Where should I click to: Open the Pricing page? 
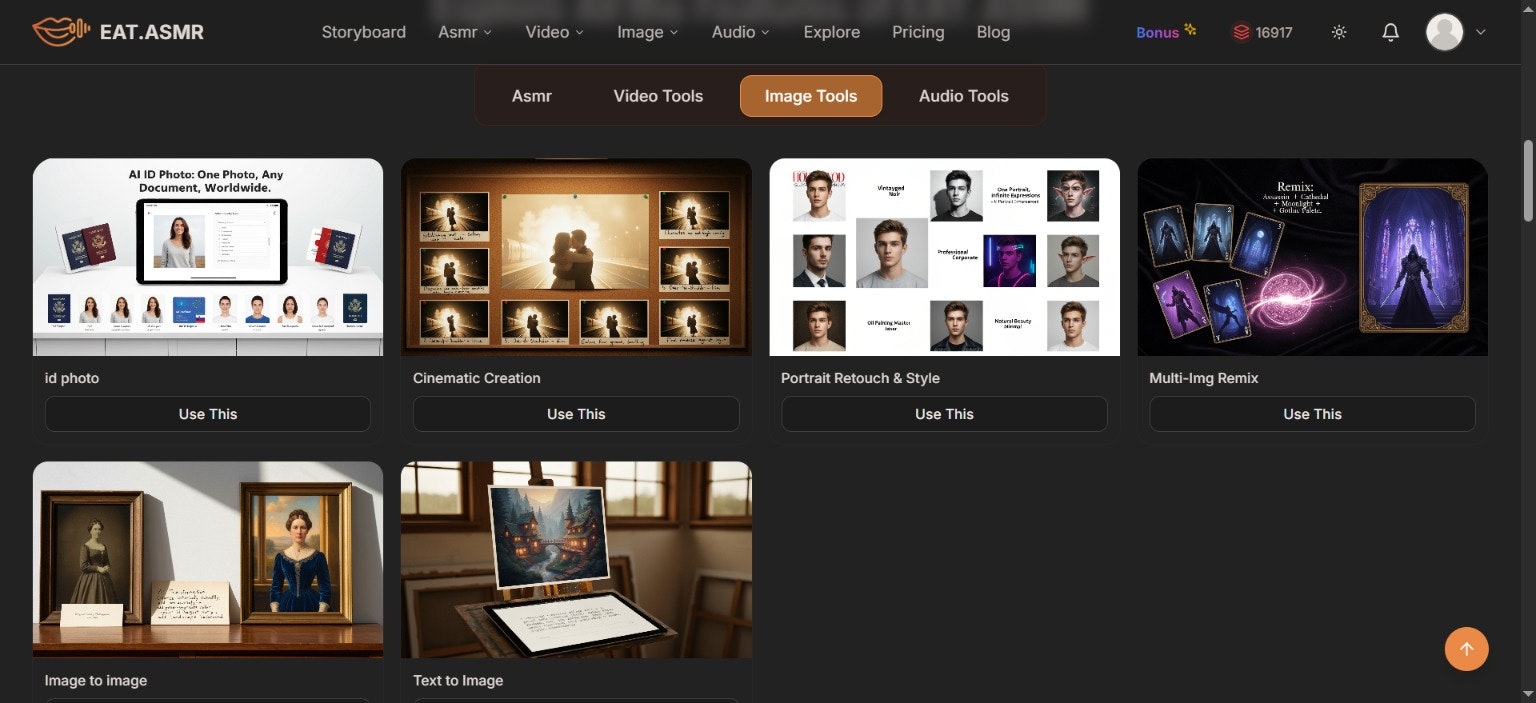tap(918, 32)
